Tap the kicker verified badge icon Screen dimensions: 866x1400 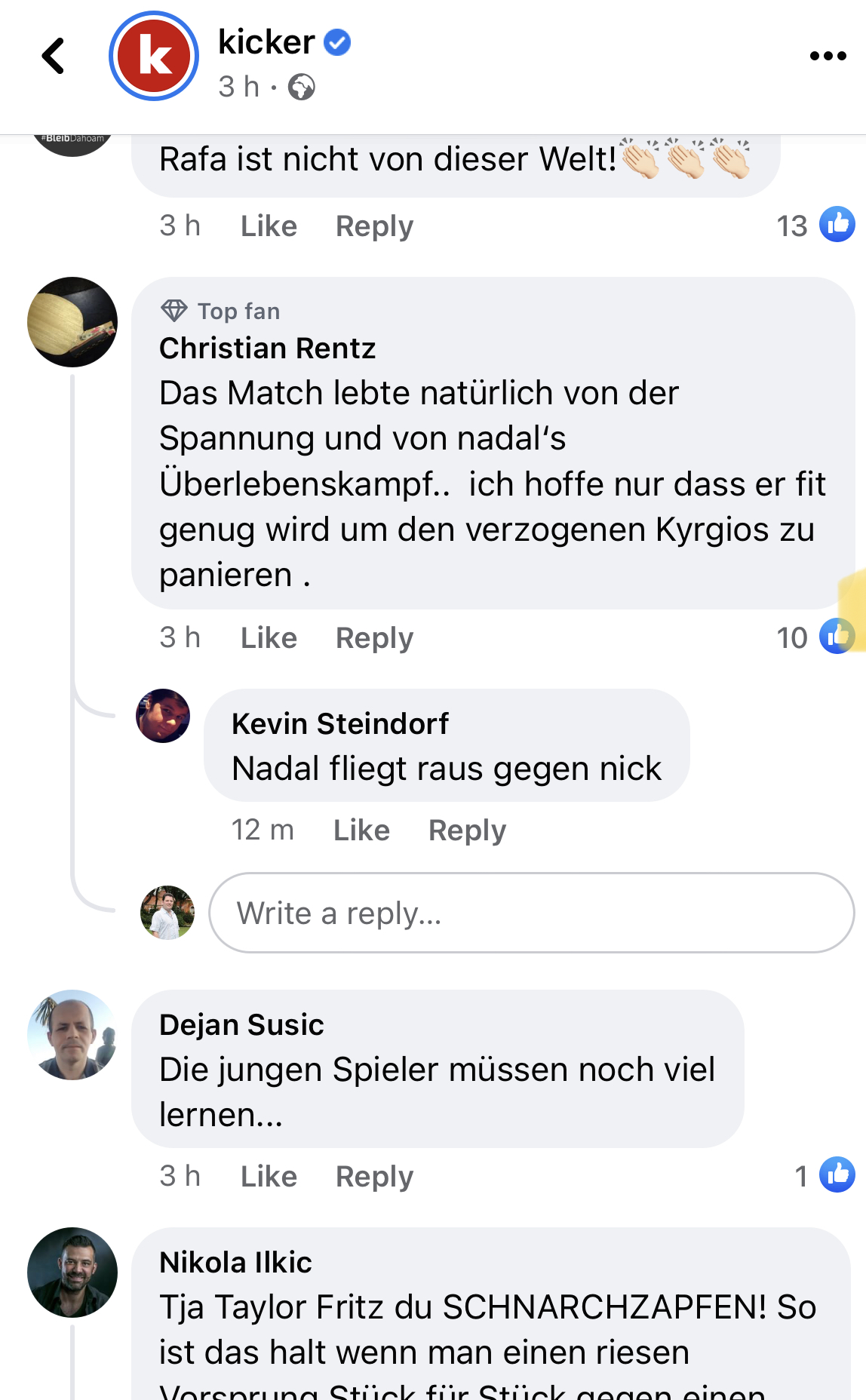pos(337,42)
